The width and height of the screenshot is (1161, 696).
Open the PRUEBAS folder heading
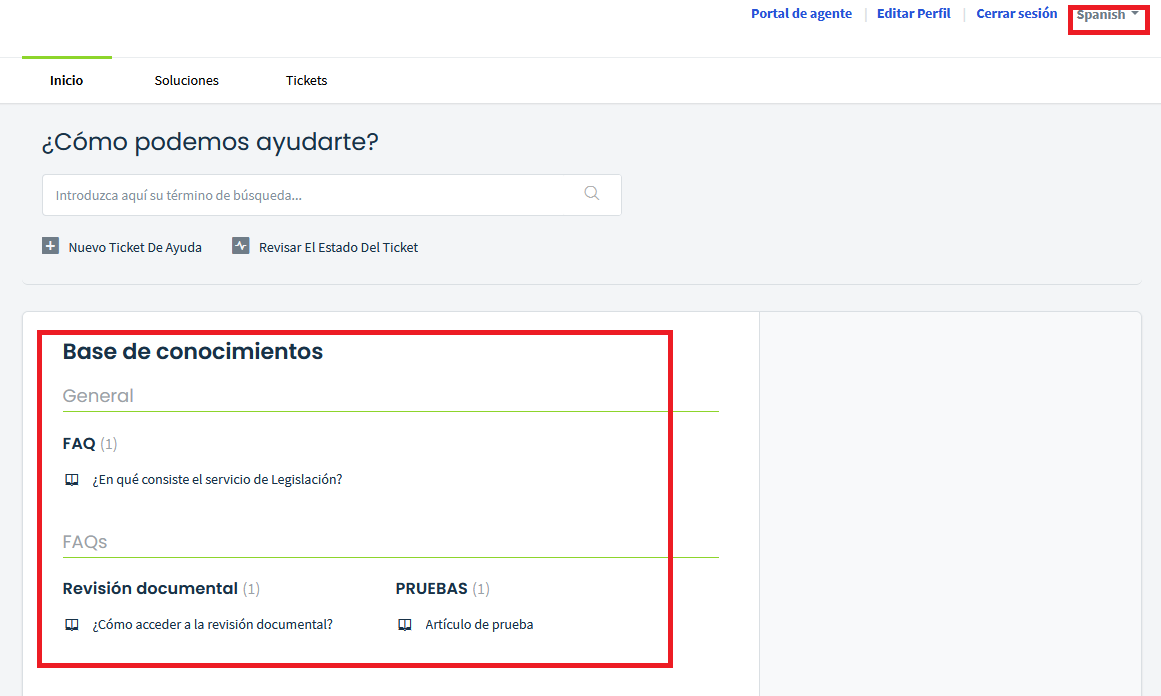click(x=431, y=588)
